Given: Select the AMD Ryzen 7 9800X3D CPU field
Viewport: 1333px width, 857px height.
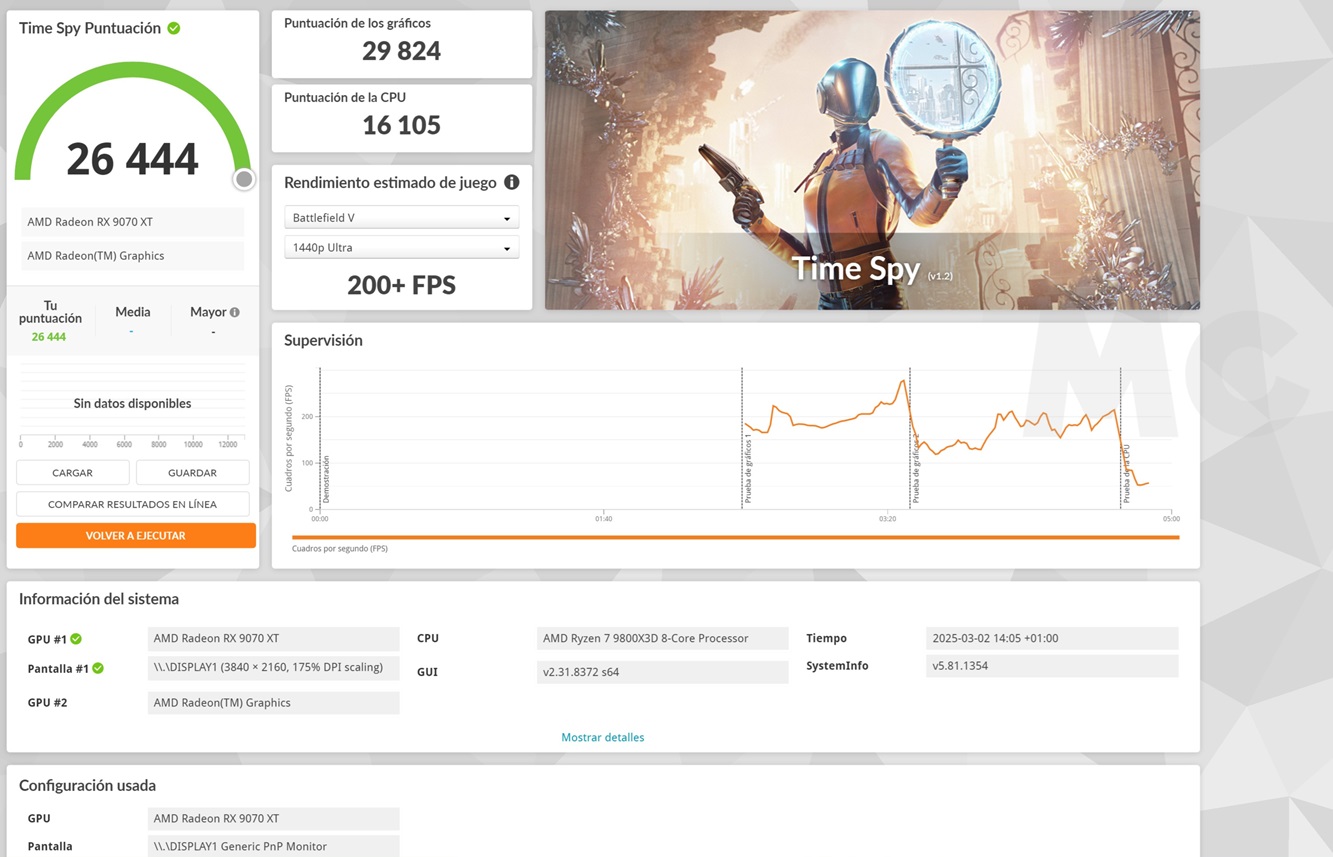Looking at the screenshot, I should click(662, 638).
